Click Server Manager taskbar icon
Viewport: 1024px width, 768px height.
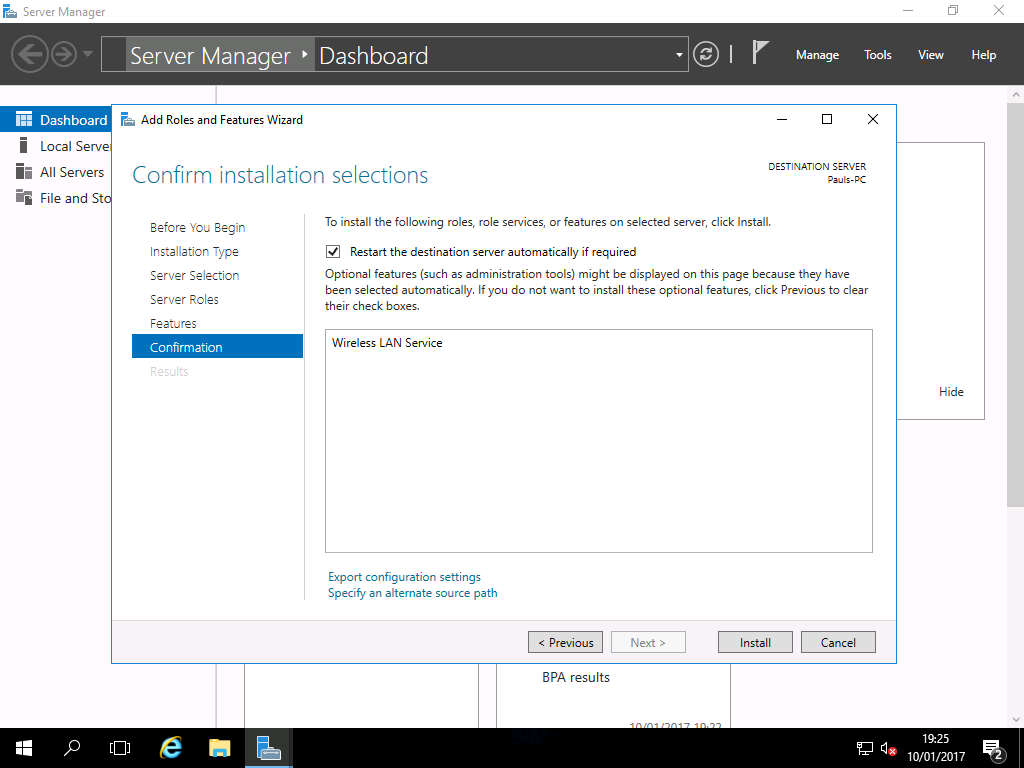[x=268, y=748]
